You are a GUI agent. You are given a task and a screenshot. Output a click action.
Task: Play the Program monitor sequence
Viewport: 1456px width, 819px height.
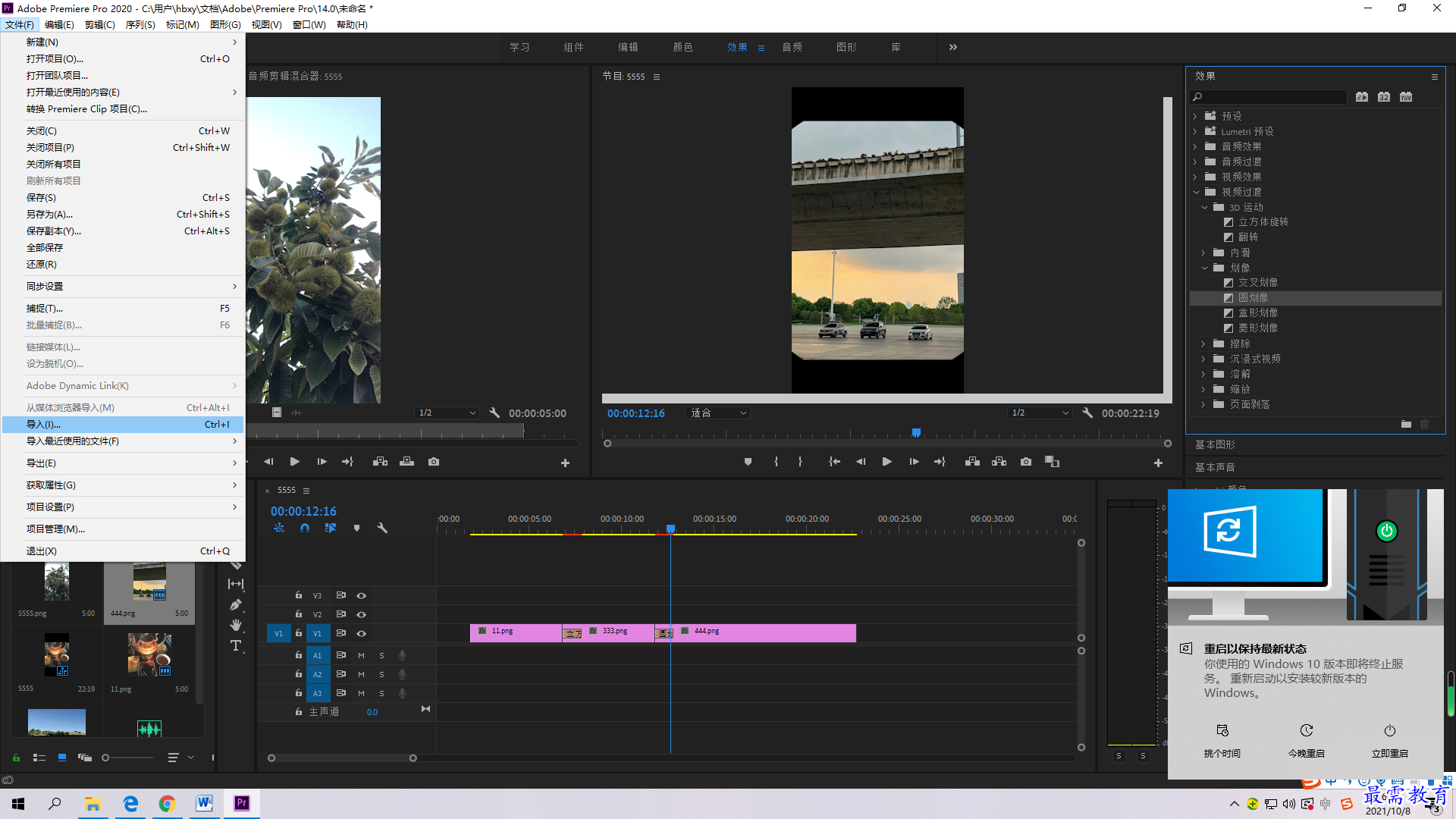[886, 462]
